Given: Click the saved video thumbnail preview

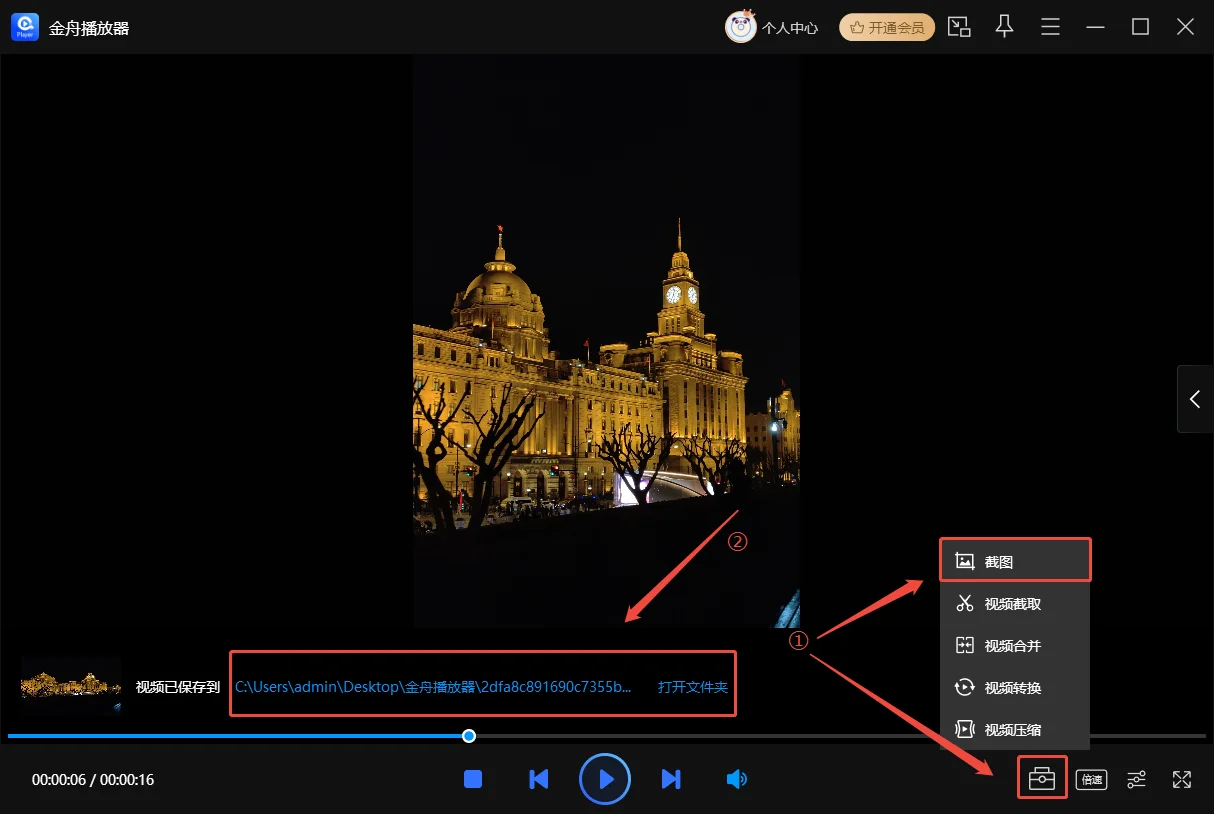Looking at the screenshot, I should [71, 686].
